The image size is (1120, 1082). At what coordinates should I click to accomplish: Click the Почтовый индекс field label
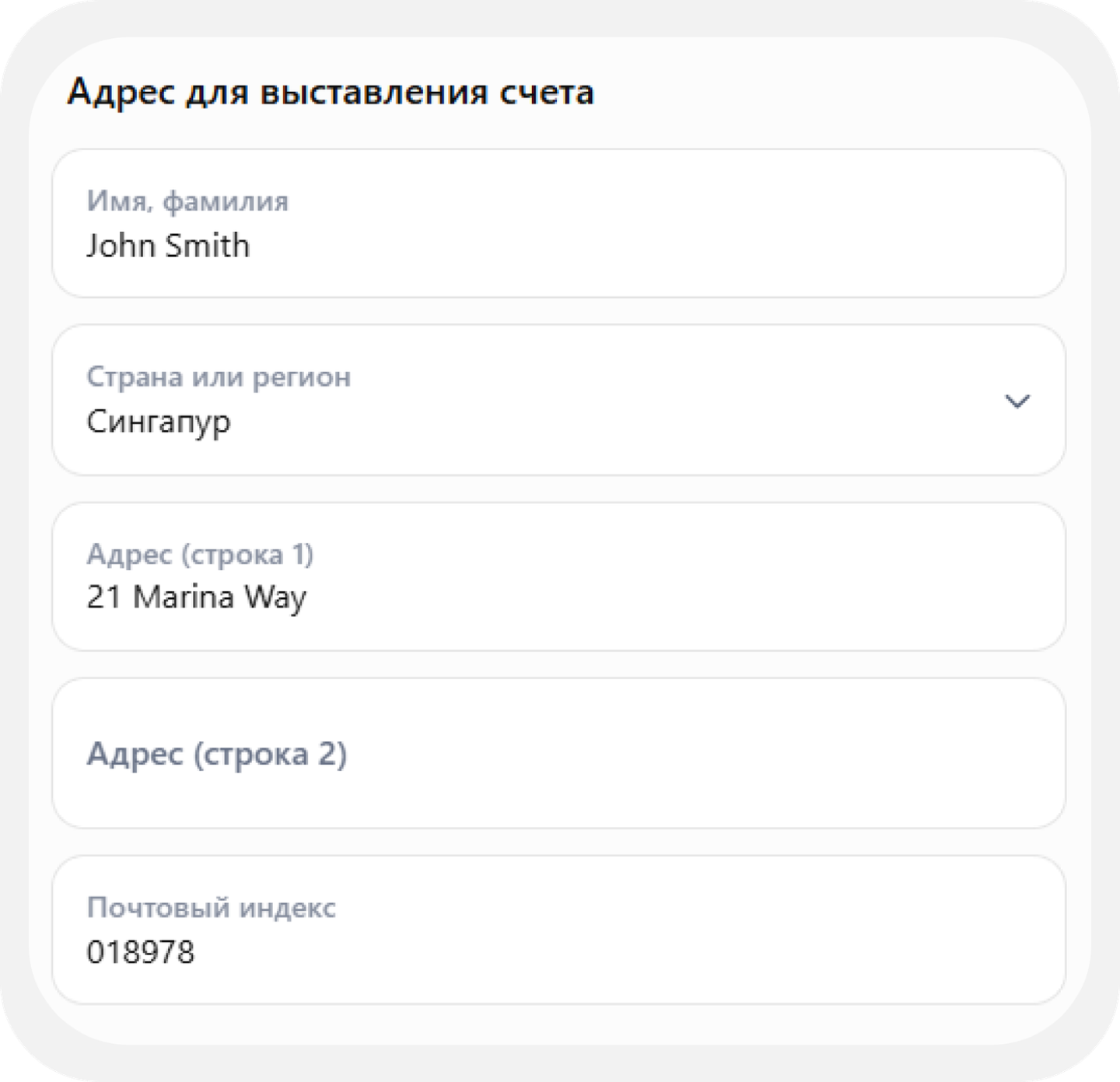pyautogui.click(x=212, y=908)
